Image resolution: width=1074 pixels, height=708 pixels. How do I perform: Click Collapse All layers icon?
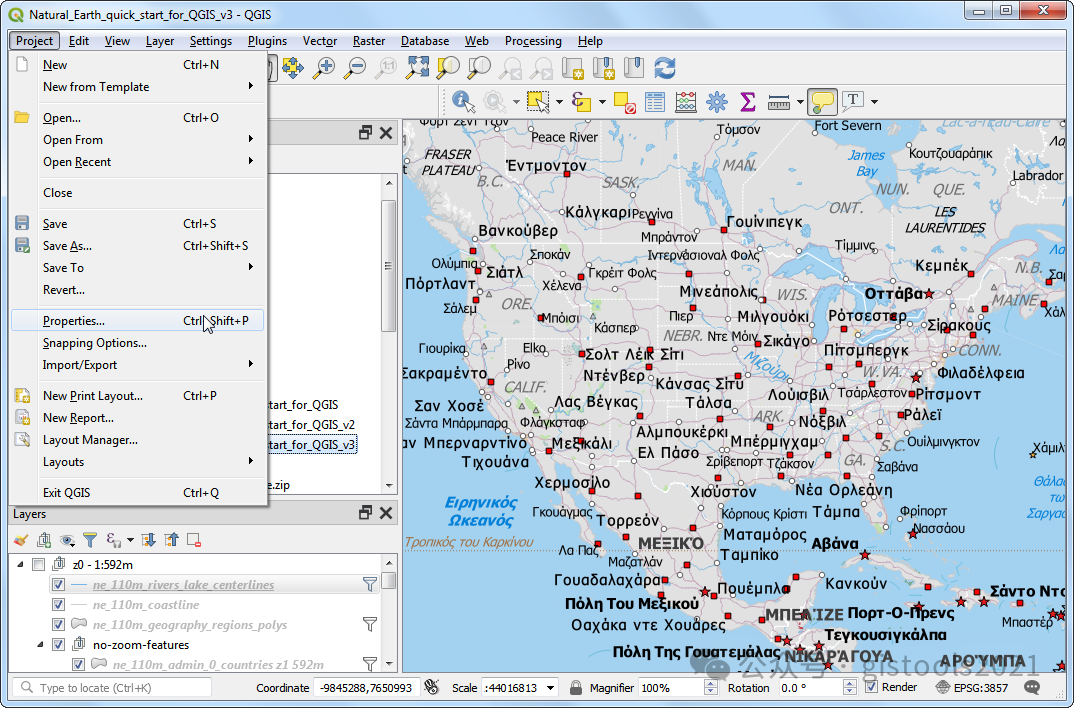coord(171,540)
